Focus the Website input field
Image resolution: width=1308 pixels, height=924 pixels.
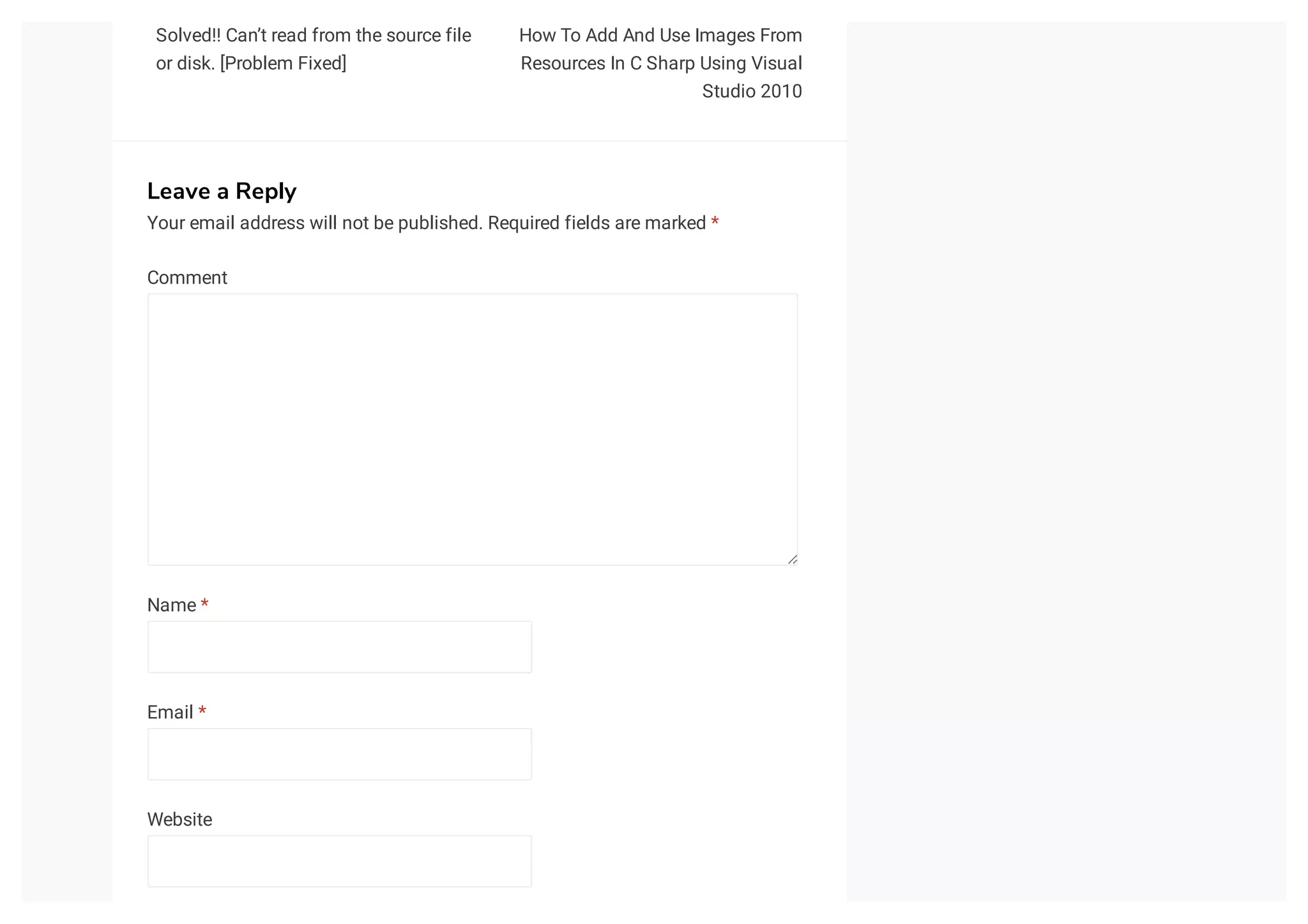(339, 861)
